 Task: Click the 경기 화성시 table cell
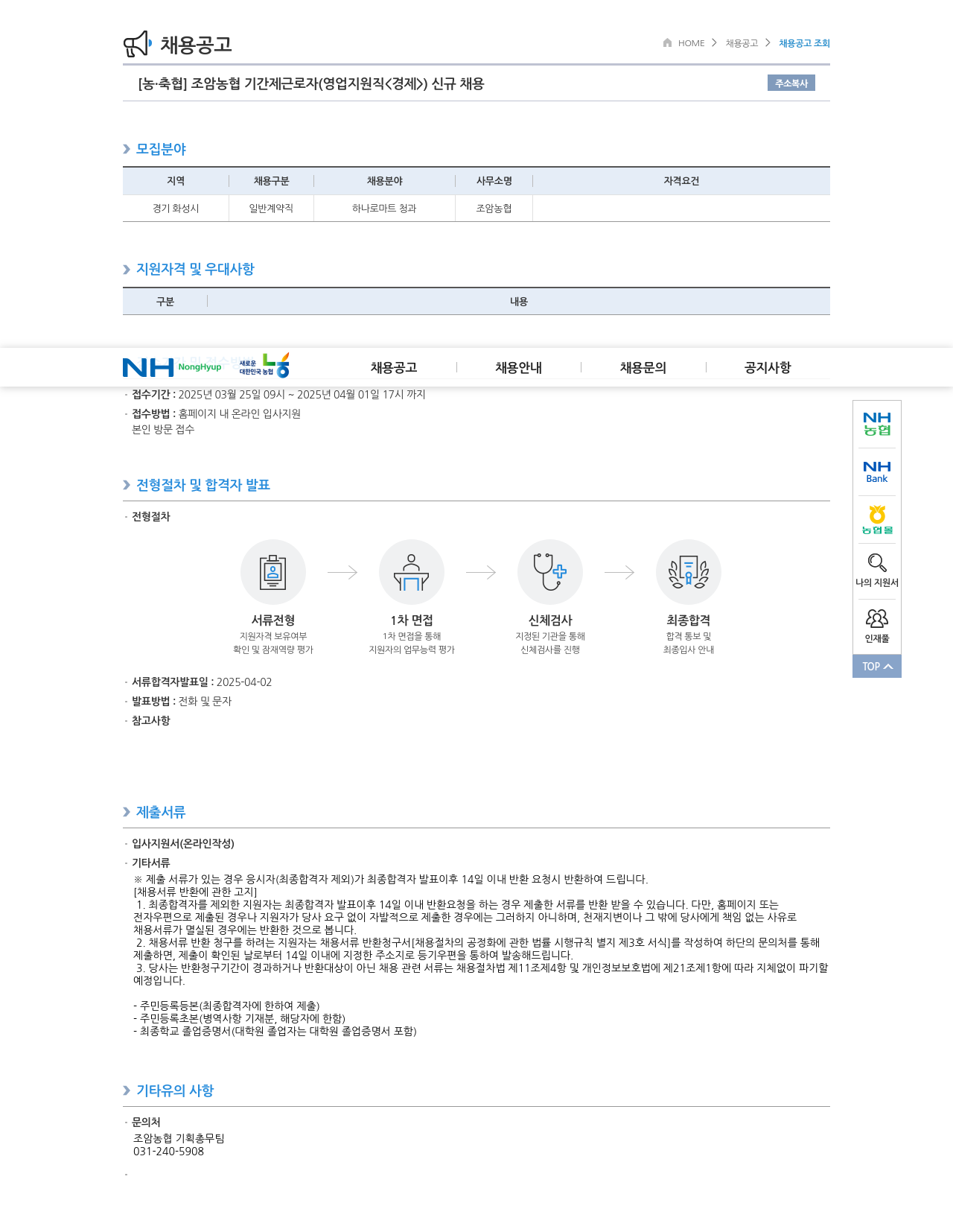tap(176, 209)
